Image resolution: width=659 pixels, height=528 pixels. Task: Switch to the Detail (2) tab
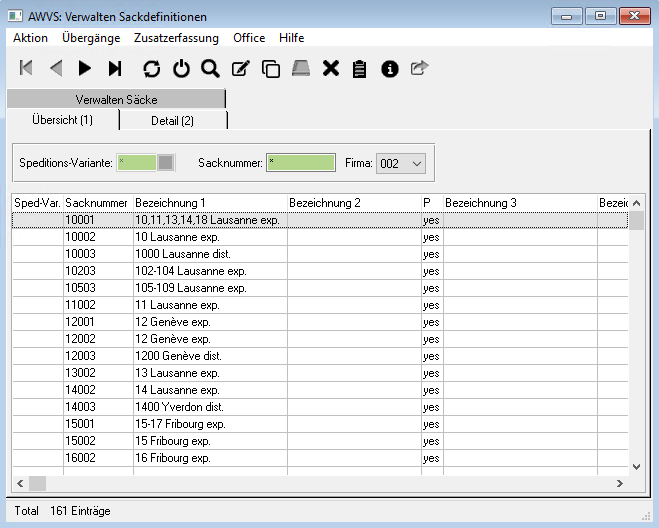tap(172, 120)
